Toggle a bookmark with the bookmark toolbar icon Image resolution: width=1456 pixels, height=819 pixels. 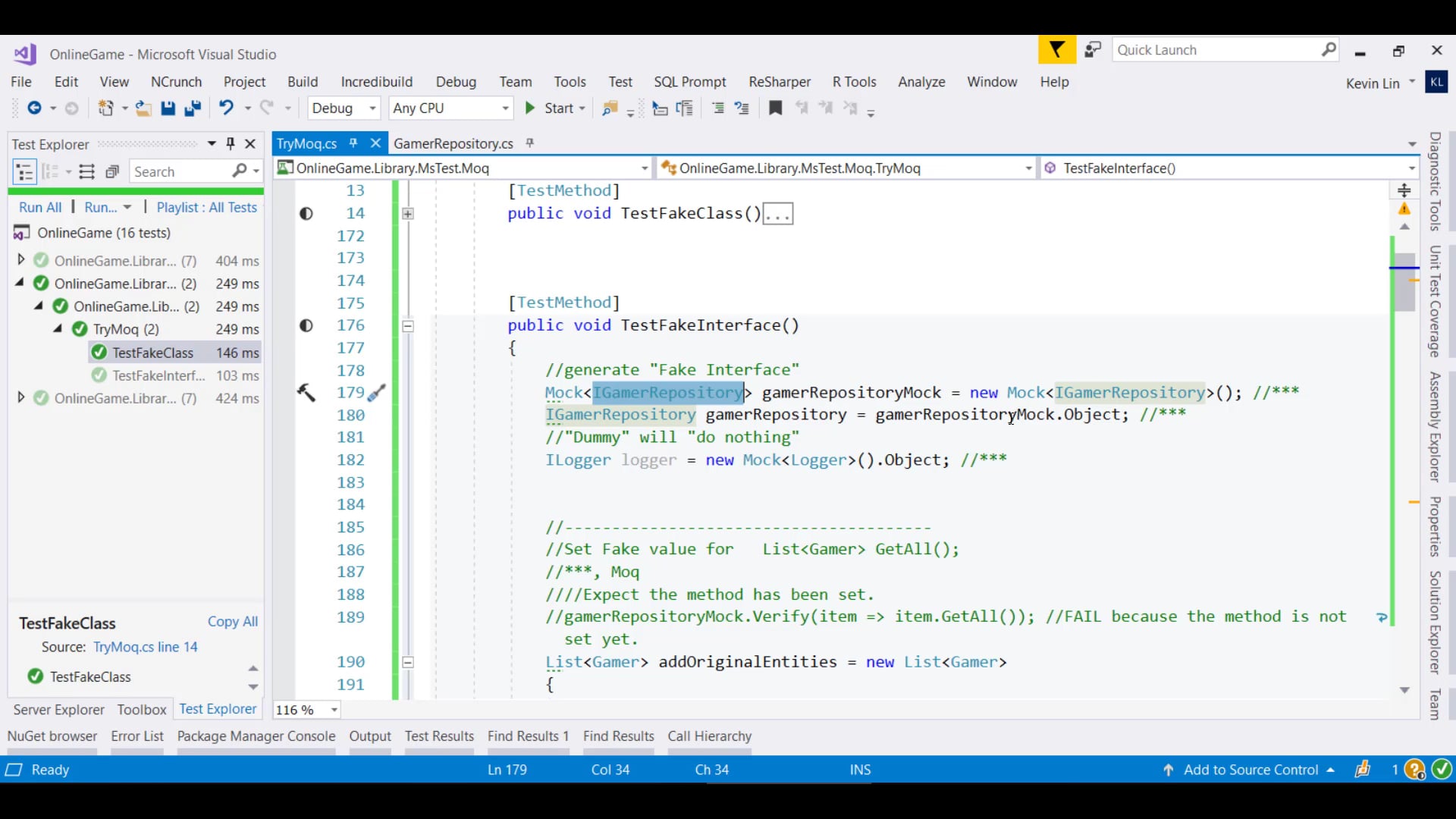pos(775,108)
